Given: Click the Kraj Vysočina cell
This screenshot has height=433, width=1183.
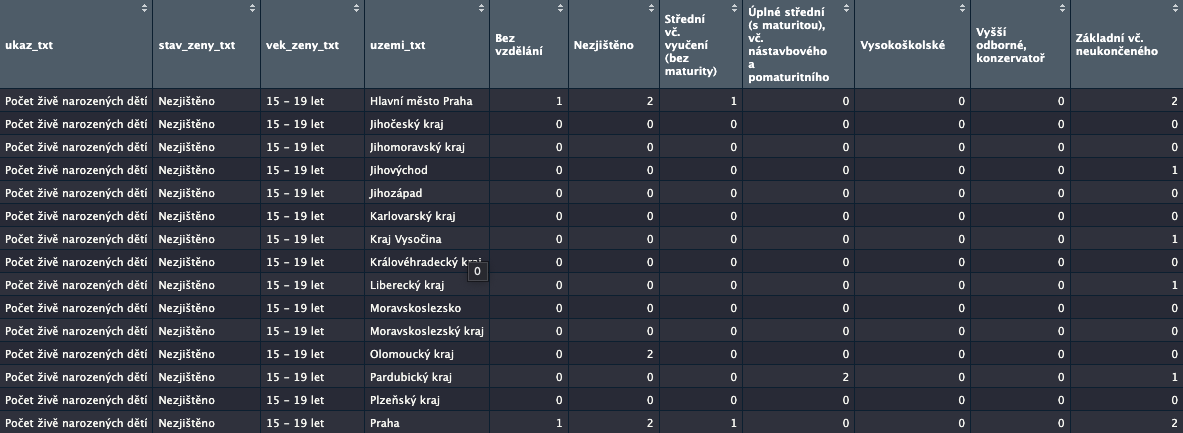Looking at the screenshot, I should coord(405,239).
